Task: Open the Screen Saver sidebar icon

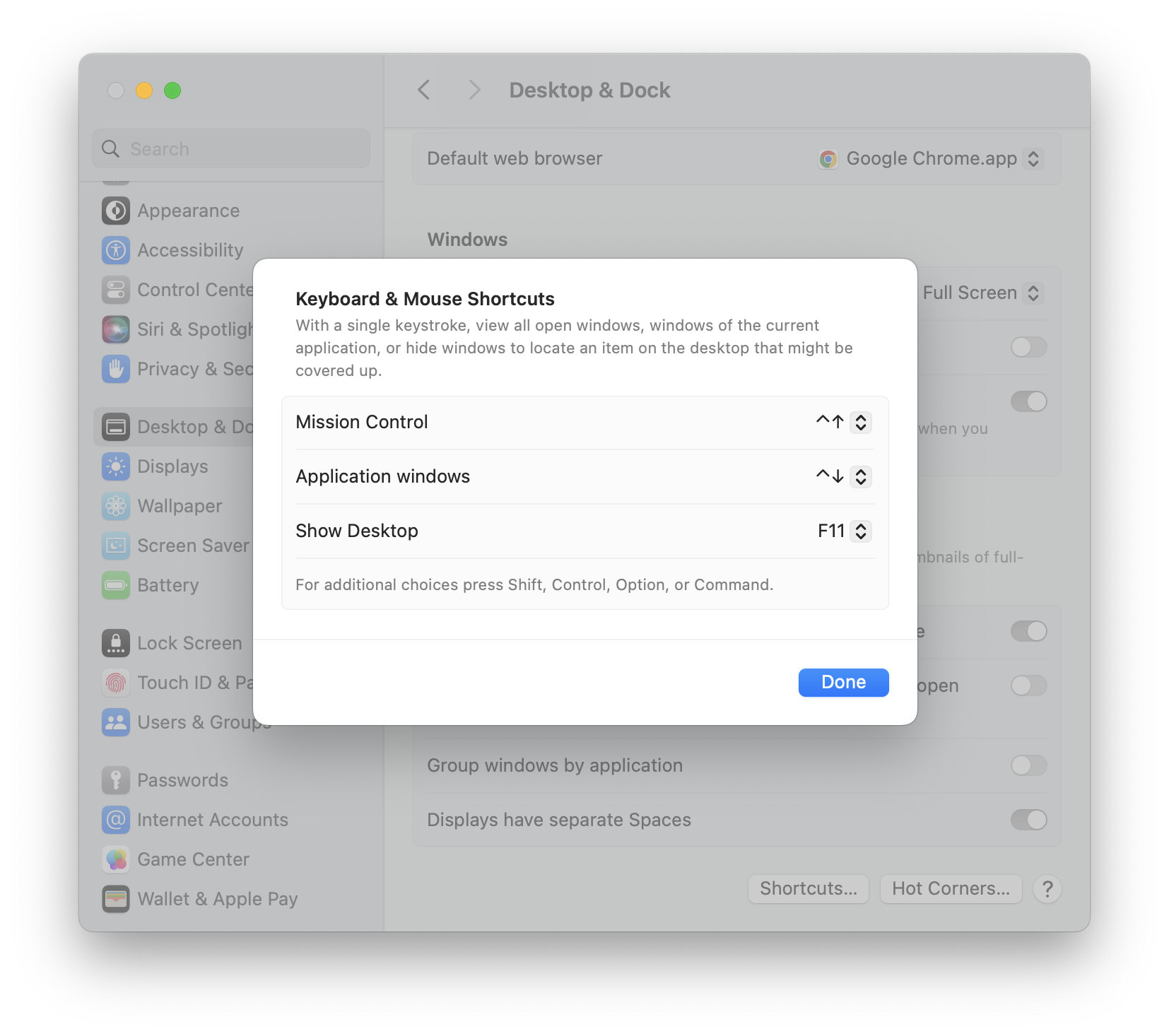Action: click(116, 546)
